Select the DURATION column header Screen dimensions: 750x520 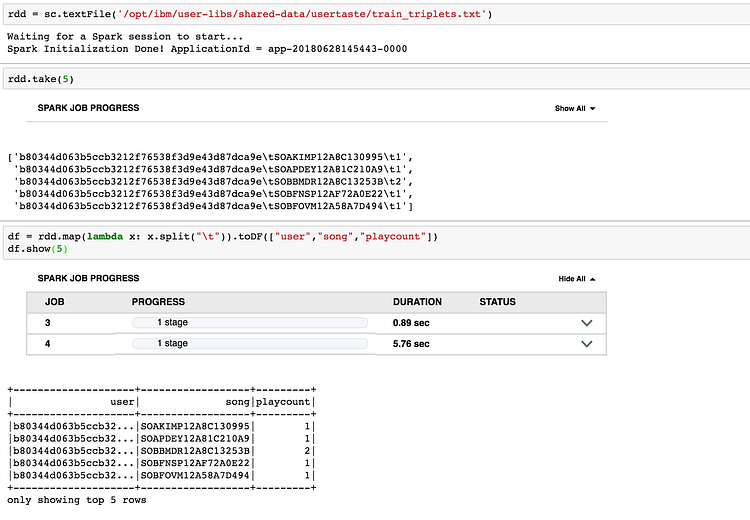pos(417,302)
